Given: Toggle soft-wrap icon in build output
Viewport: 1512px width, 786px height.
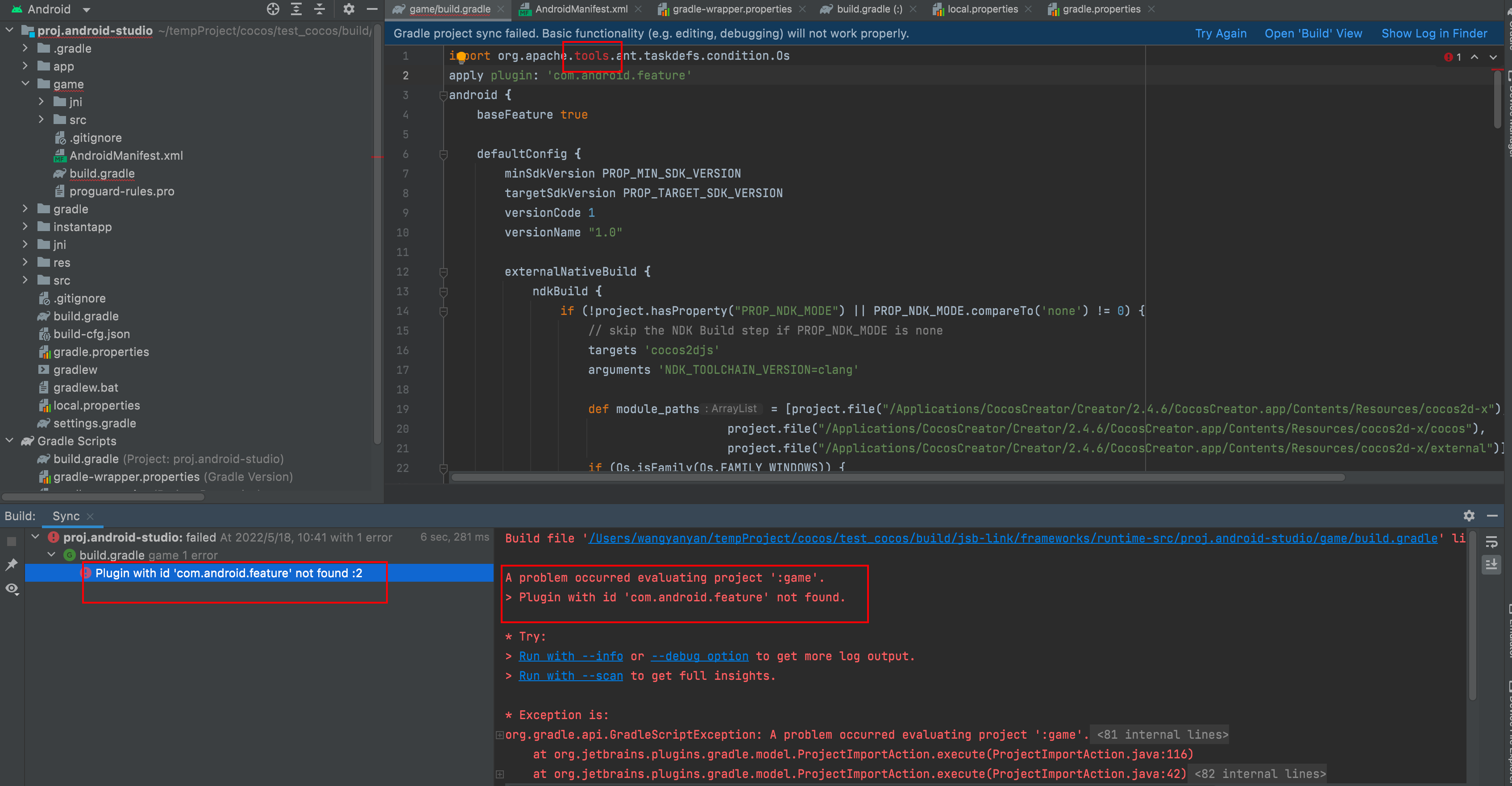Looking at the screenshot, I should point(1491,542).
